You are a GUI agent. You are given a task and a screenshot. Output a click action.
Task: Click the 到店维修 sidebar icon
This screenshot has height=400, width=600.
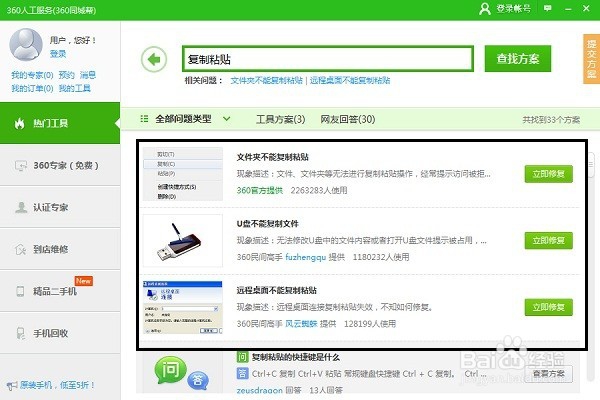20,249
